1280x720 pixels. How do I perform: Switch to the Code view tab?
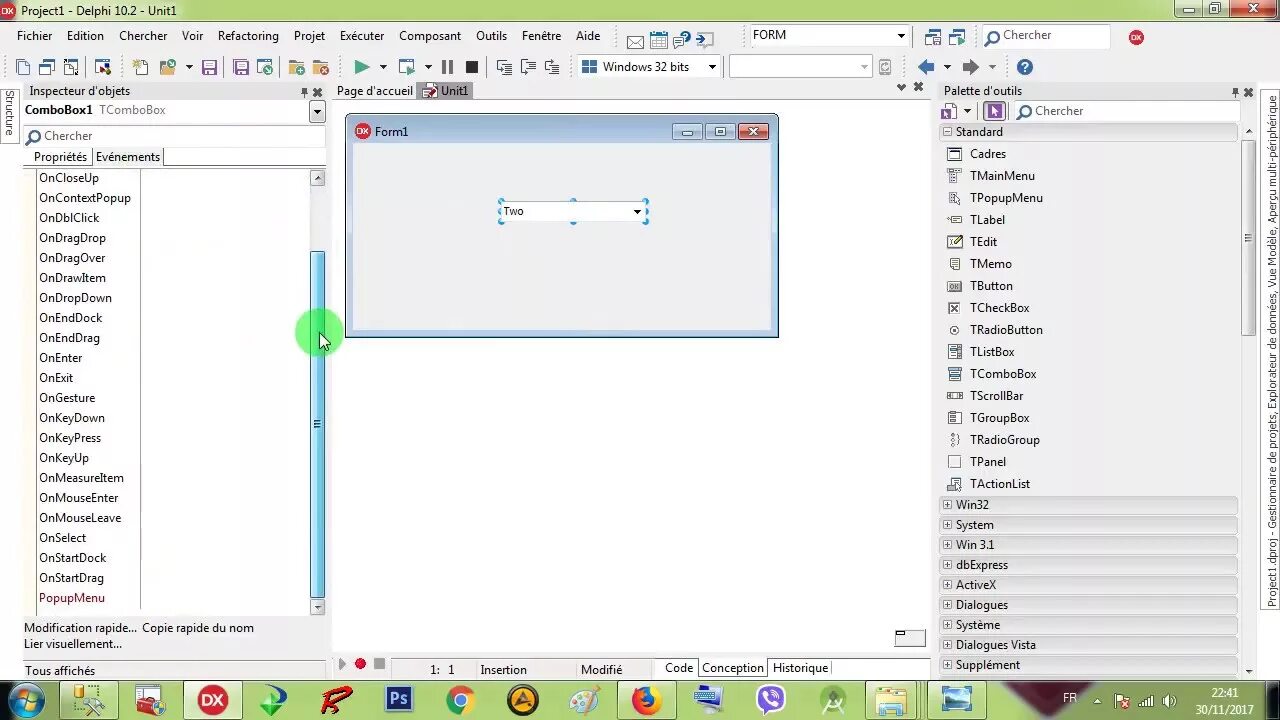tap(678, 668)
